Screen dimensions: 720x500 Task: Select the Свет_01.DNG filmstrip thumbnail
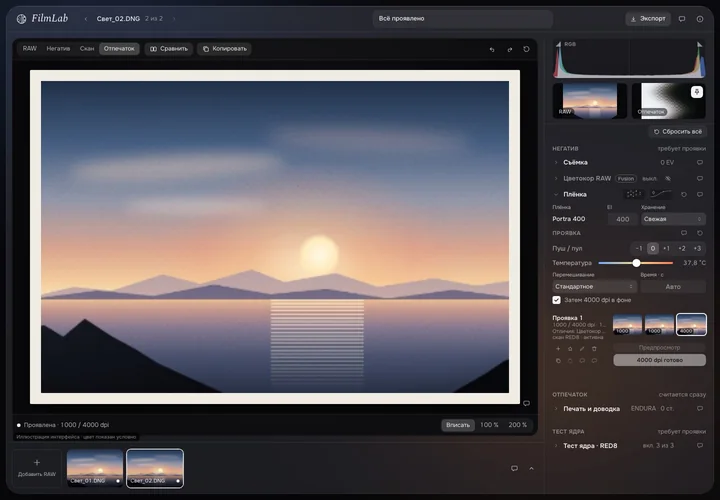[95, 468]
